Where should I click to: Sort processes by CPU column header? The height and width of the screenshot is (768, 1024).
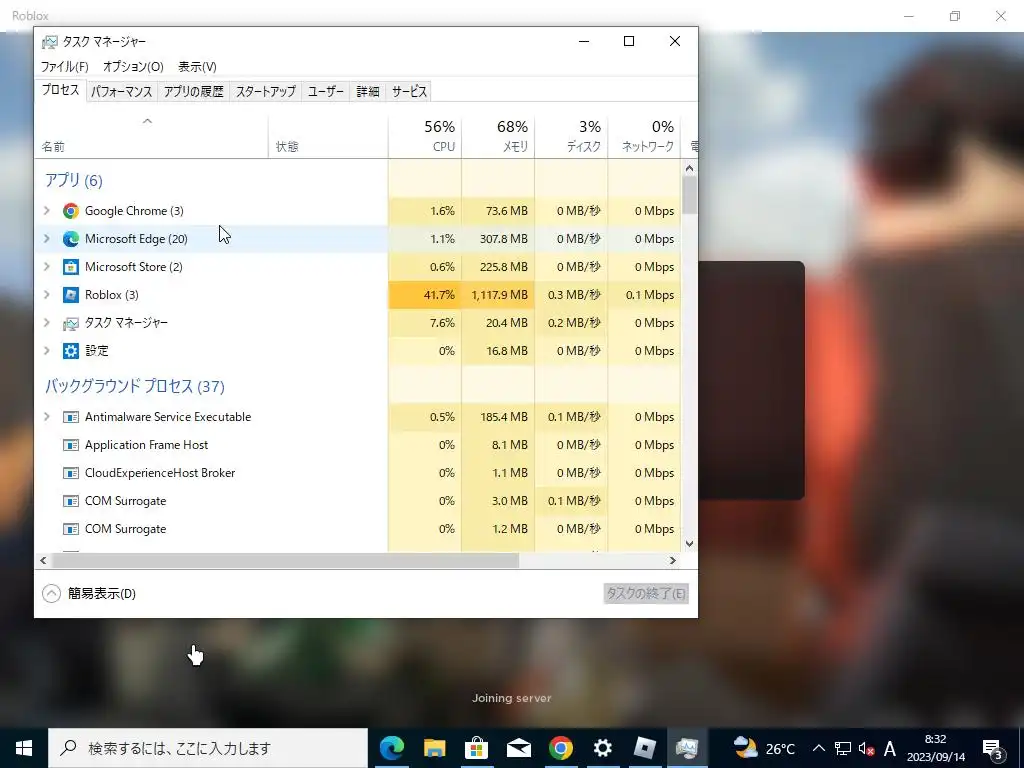pos(425,137)
